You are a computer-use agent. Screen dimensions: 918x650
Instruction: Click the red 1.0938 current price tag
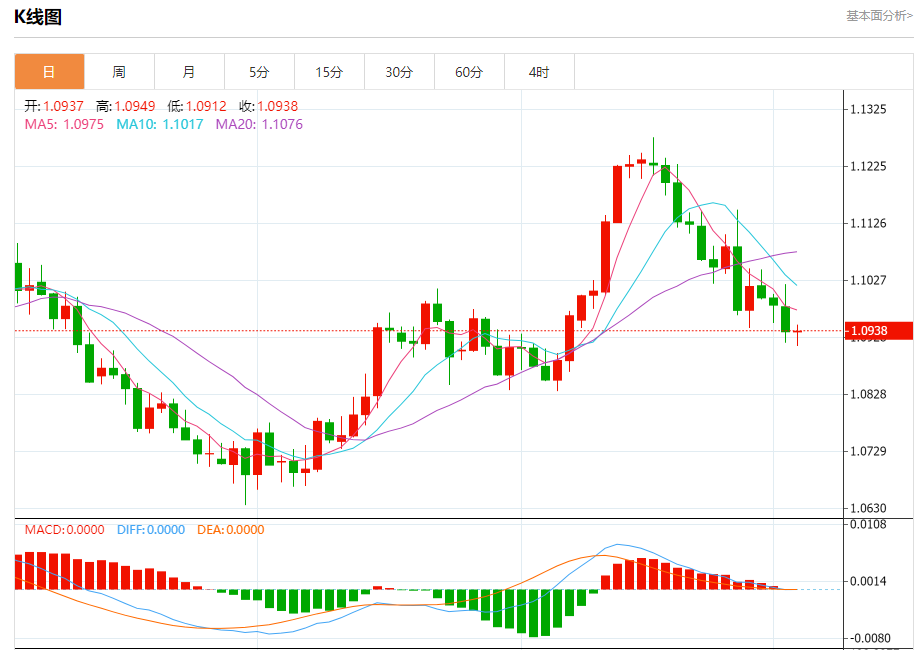(x=878, y=331)
